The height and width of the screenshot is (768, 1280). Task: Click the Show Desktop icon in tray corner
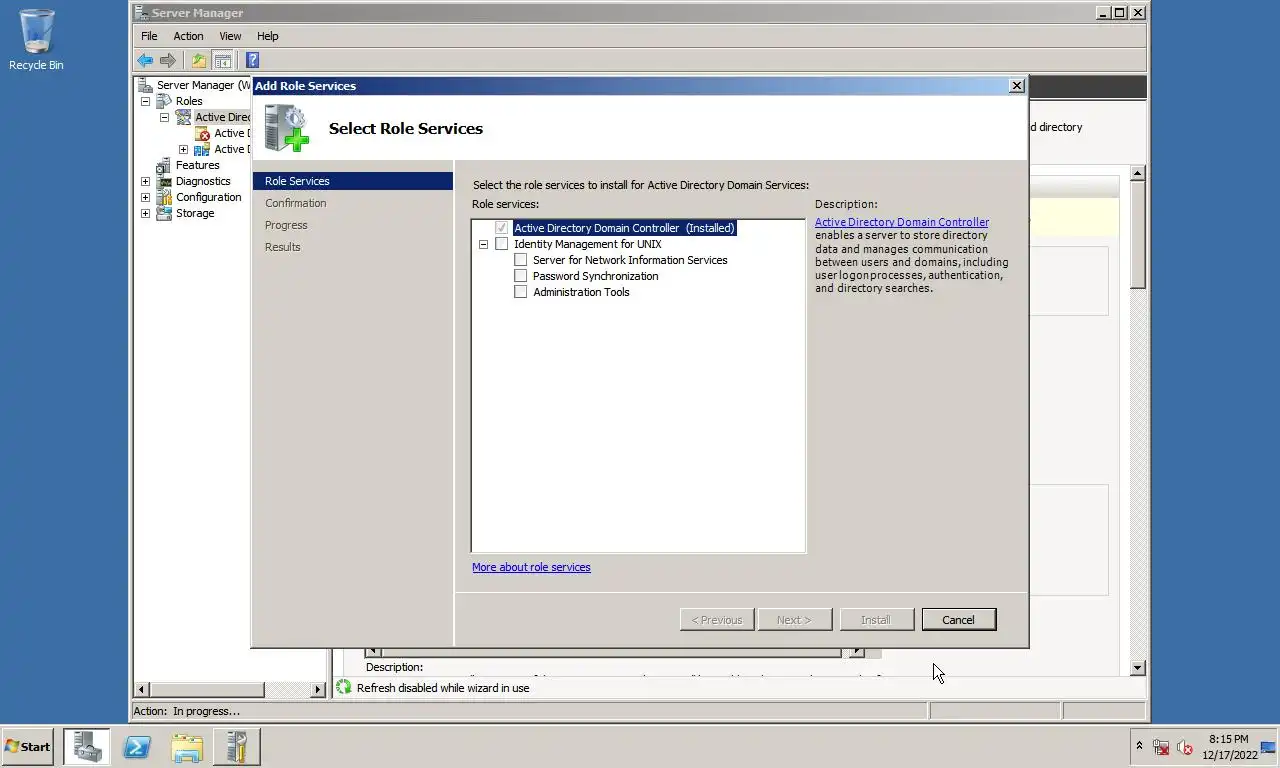(x=1269, y=747)
